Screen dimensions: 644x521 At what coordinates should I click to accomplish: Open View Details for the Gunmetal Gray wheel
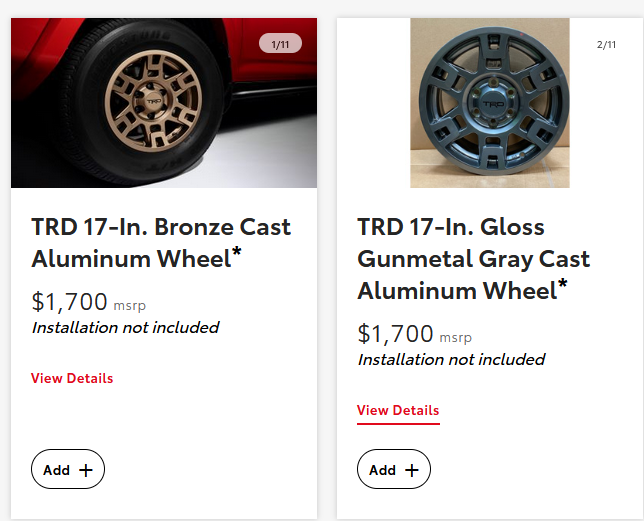398,410
